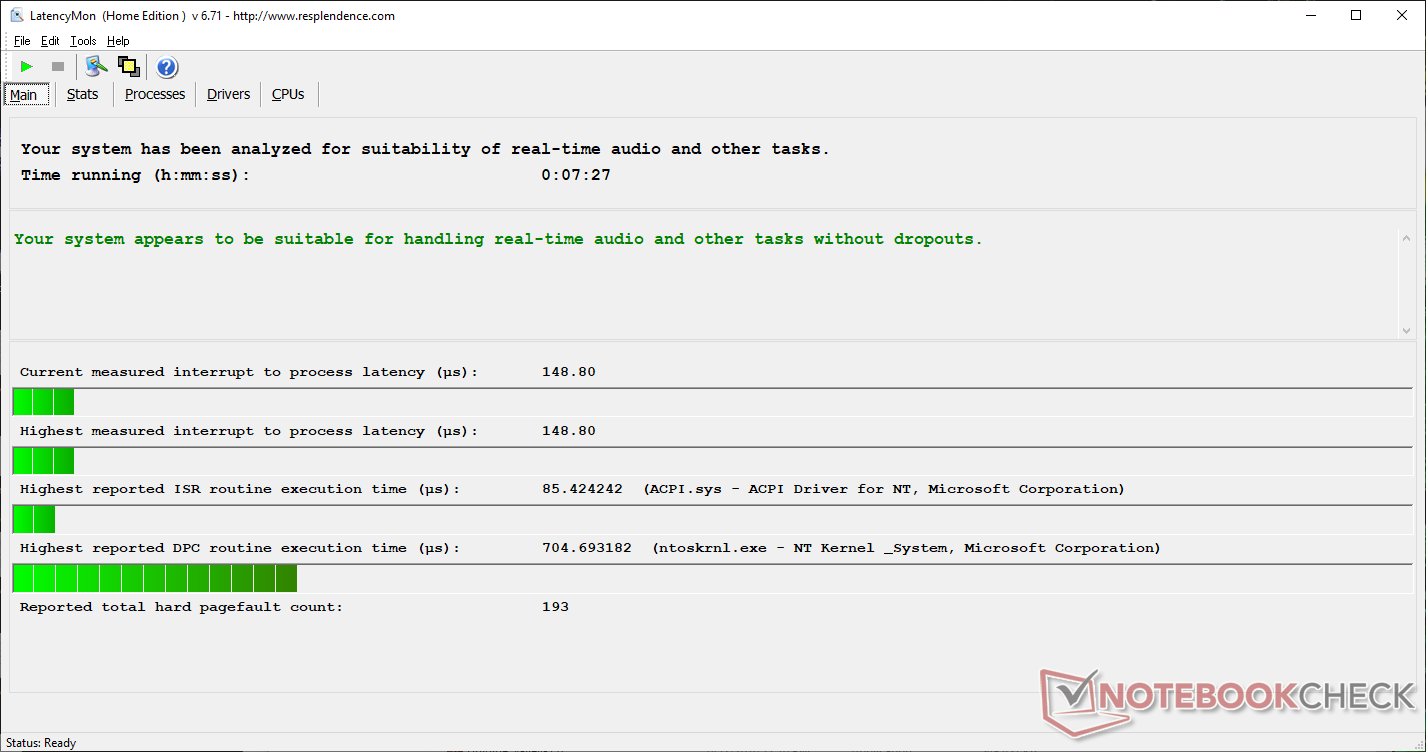Viewport: 1426px width, 752px height.
Task: Open the Tools menu
Action: [x=83, y=41]
